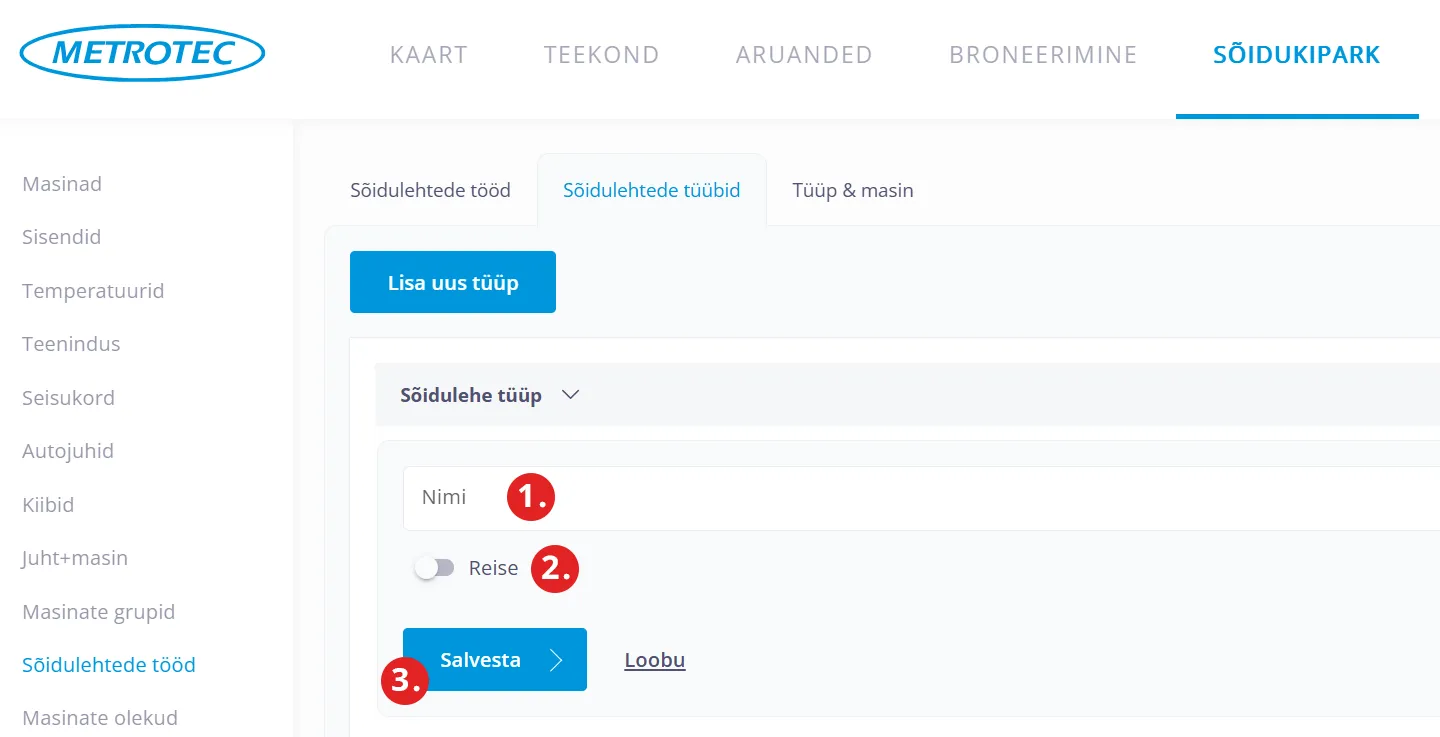Screen dimensions: 1440x737
Task: Toggle the Reise switch
Action: (x=435, y=568)
